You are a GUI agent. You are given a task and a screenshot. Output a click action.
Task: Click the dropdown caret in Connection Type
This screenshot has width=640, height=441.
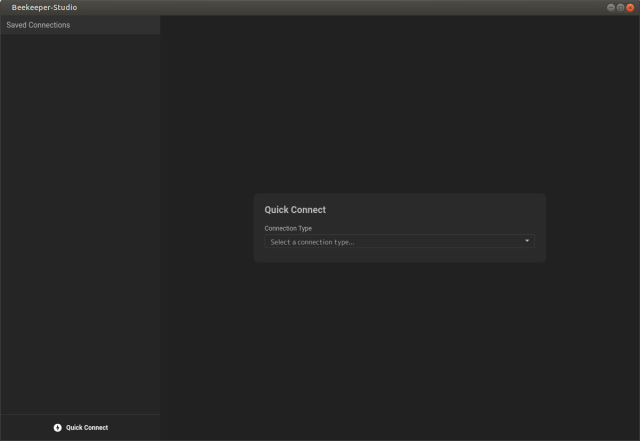pos(527,241)
